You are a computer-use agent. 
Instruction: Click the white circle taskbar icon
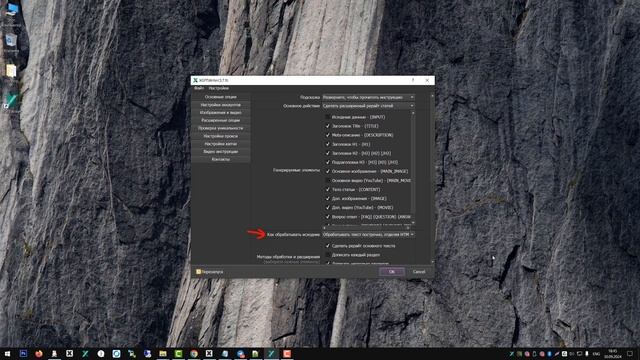click(x=101, y=353)
